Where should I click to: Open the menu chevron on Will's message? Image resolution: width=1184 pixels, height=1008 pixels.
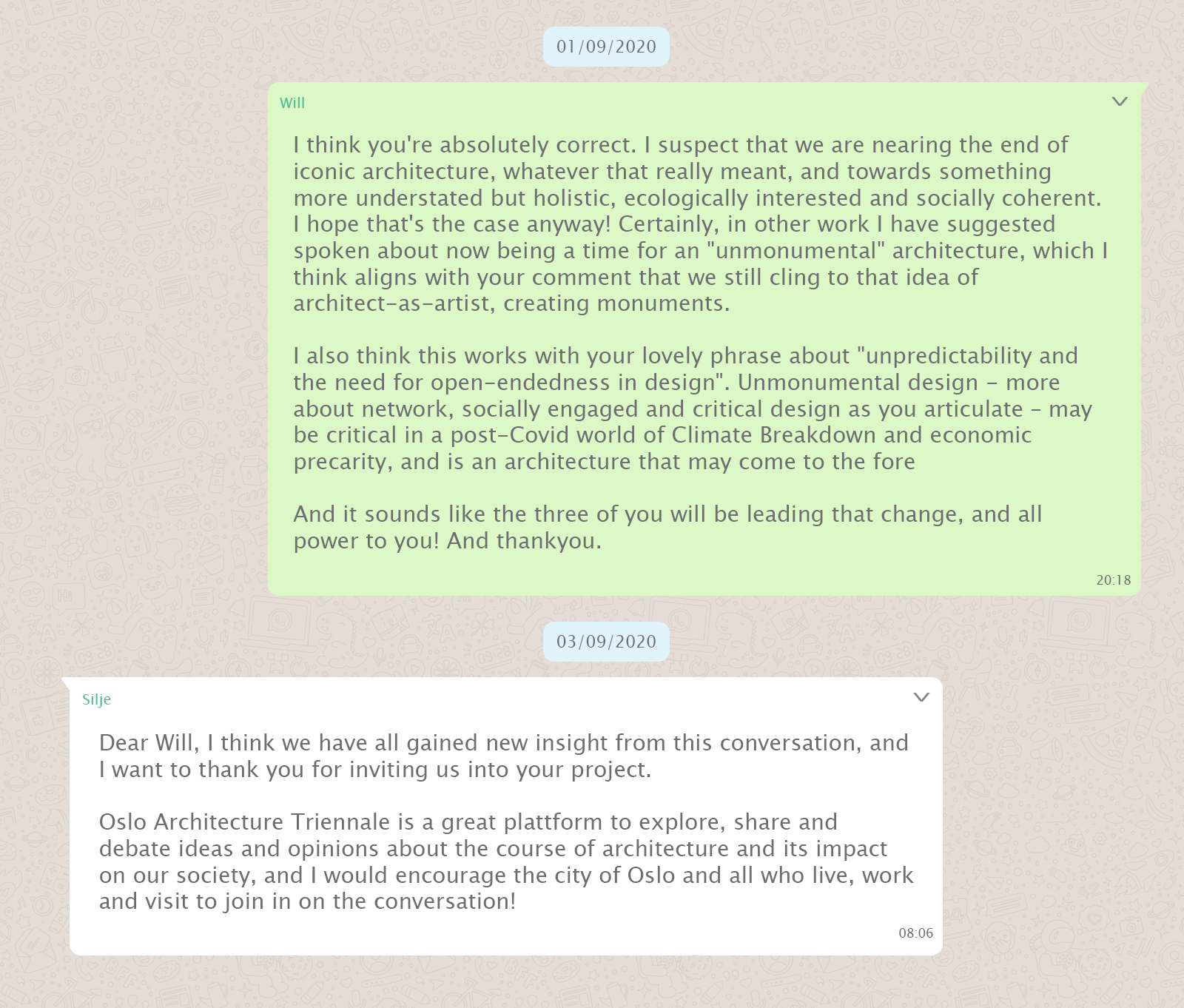point(1120,101)
